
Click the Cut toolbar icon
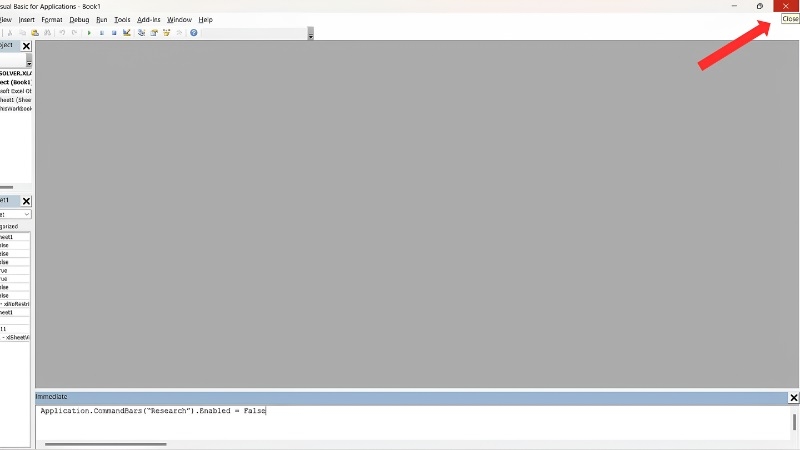[10, 33]
